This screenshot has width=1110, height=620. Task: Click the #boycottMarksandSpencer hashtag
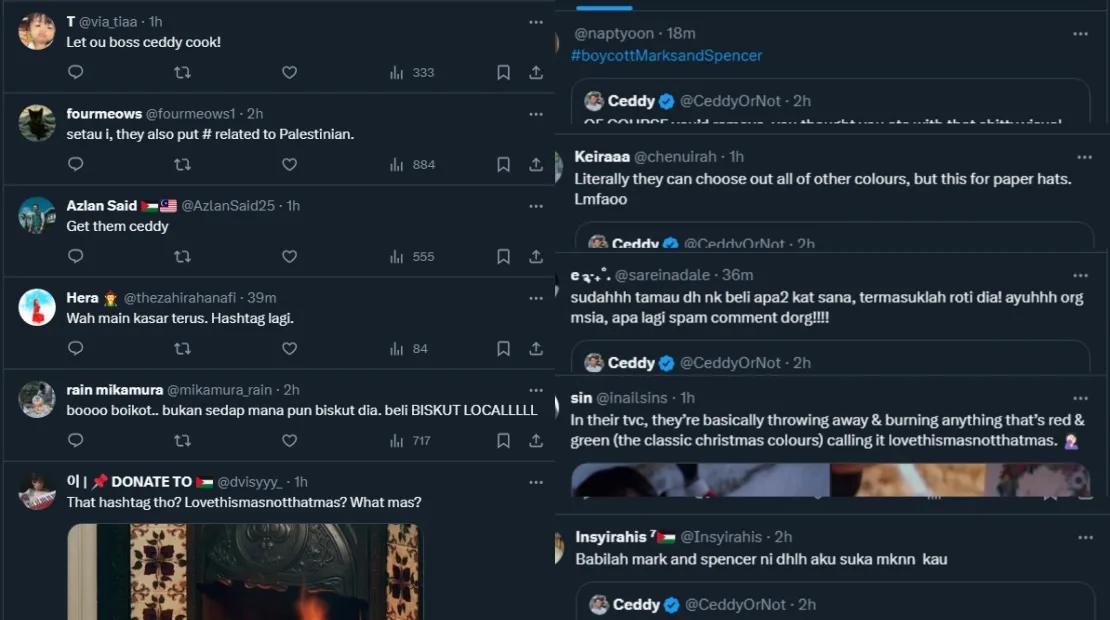(666, 56)
